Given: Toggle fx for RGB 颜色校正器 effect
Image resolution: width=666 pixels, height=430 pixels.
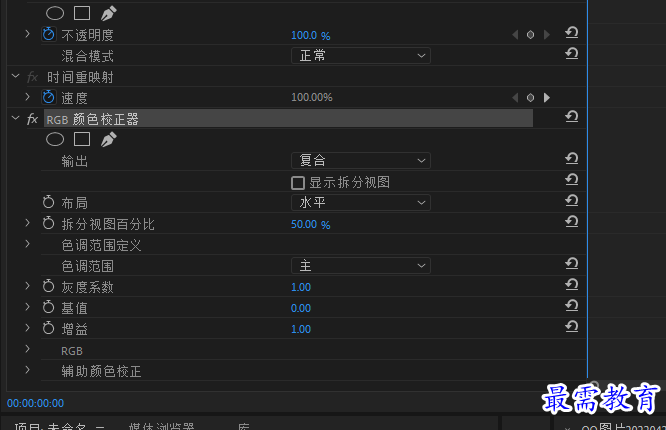Looking at the screenshot, I should [32, 119].
